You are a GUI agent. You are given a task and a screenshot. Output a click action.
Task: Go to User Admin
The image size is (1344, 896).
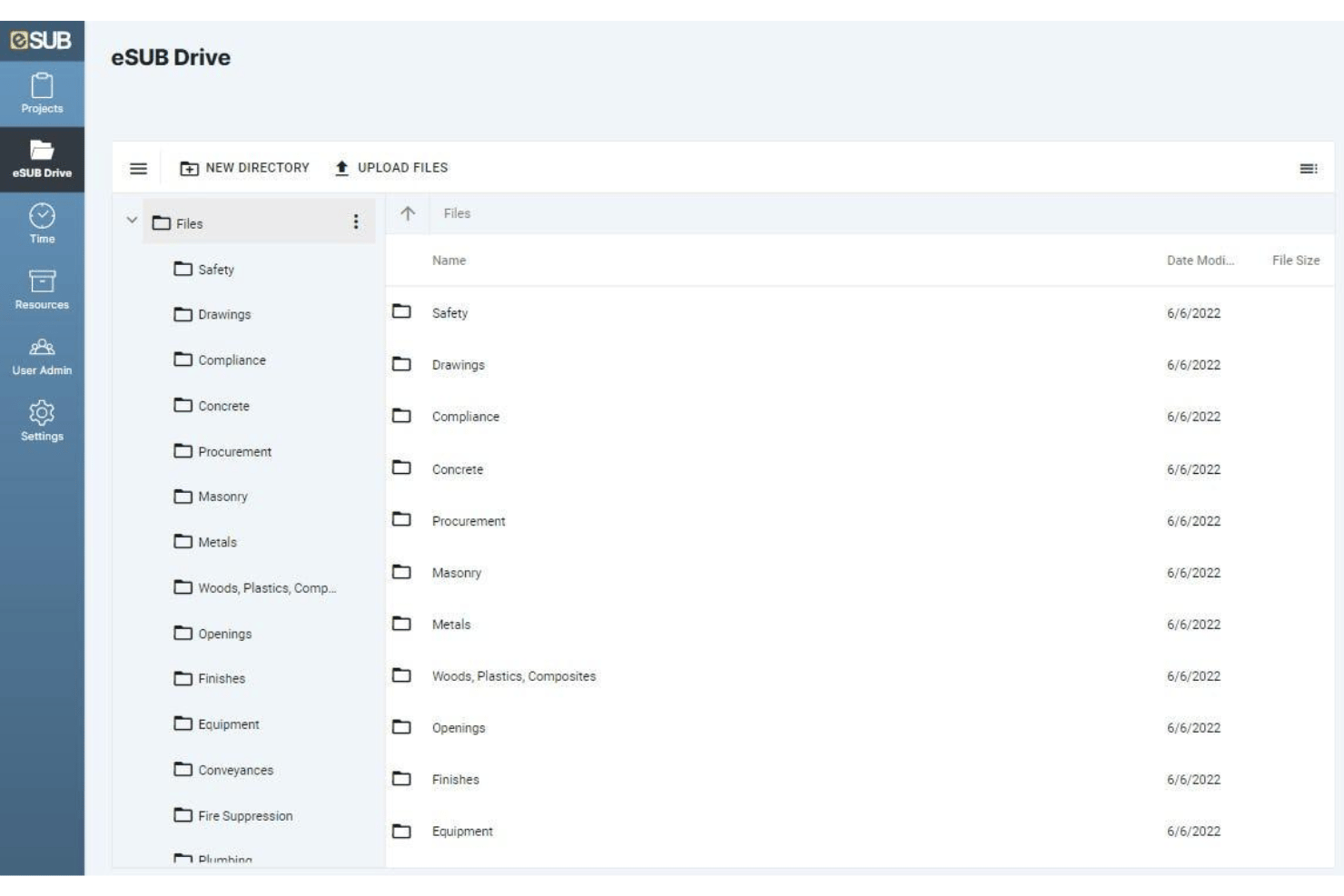click(x=42, y=356)
